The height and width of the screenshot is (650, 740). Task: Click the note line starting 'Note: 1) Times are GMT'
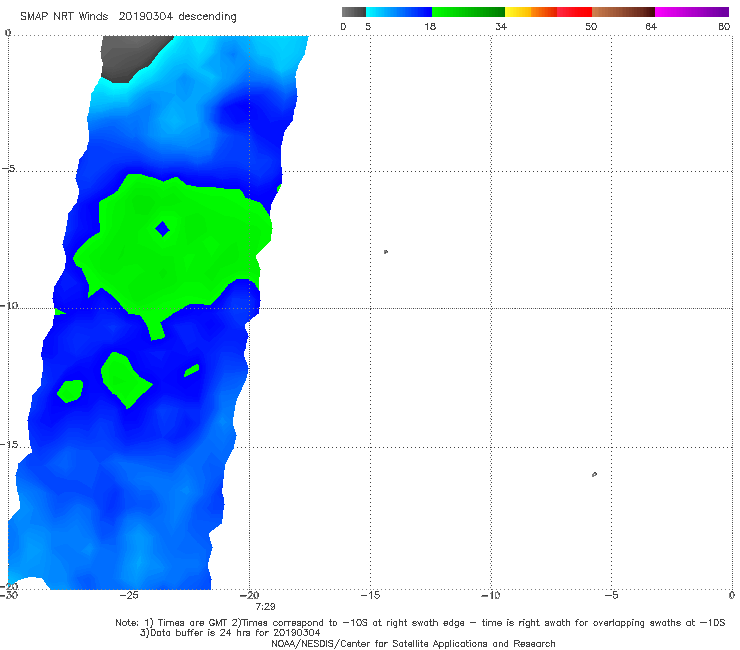[x=420, y=623]
